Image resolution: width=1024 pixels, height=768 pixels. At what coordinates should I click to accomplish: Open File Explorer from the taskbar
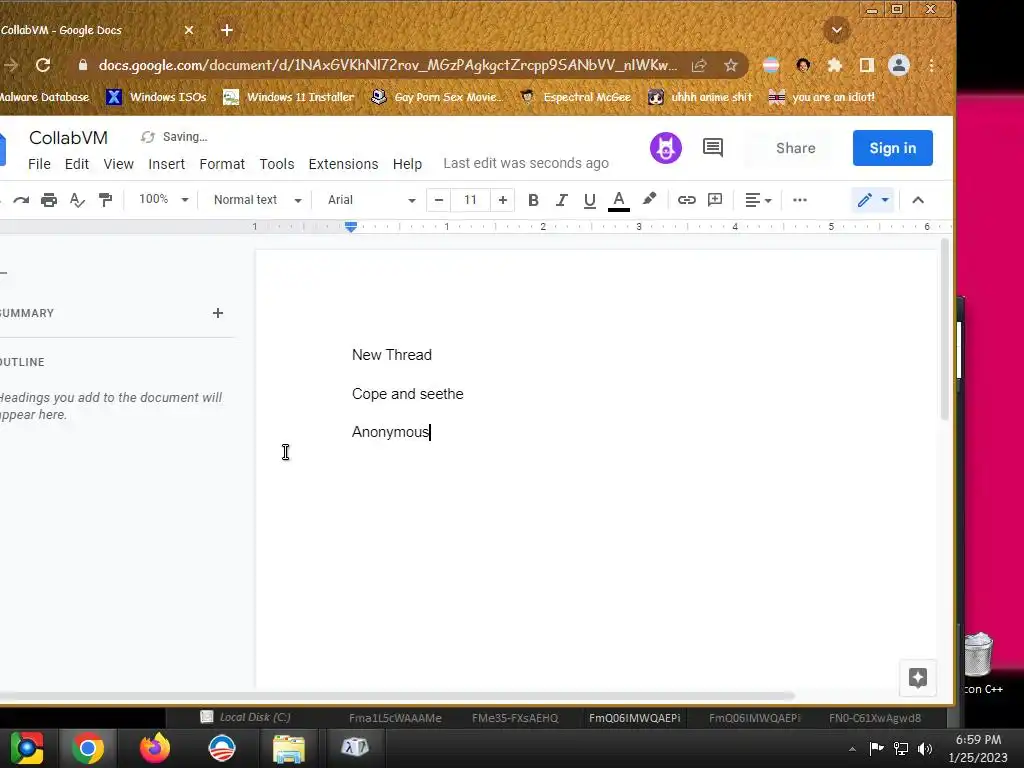pyautogui.click(x=289, y=748)
